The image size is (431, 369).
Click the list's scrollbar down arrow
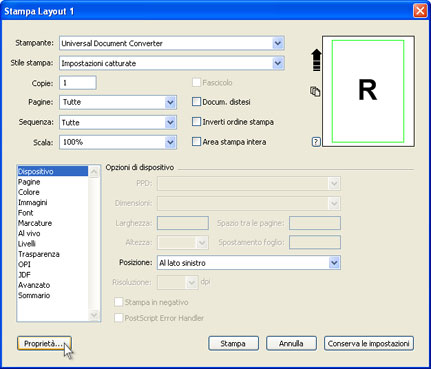tap(94, 315)
